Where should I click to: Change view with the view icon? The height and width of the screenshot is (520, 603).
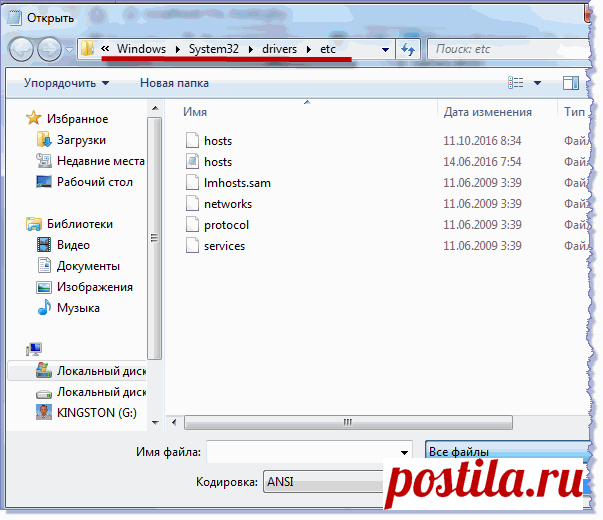point(515,83)
